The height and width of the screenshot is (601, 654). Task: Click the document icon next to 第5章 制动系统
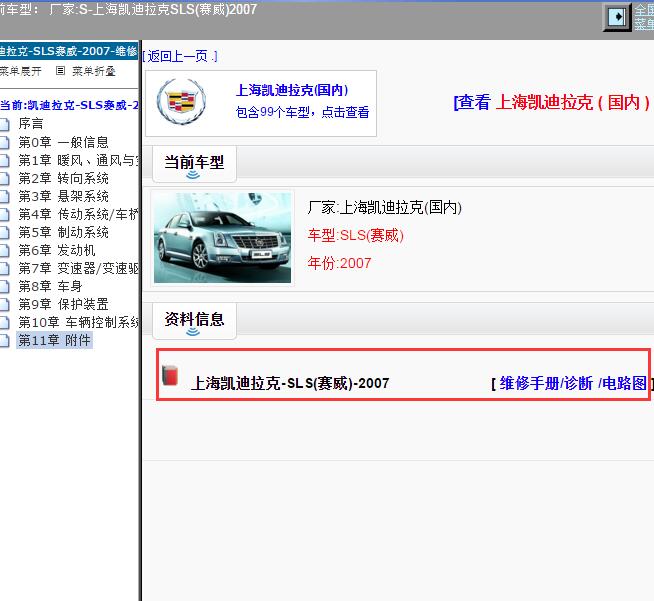pyautogui.click(x=5, y=232)
